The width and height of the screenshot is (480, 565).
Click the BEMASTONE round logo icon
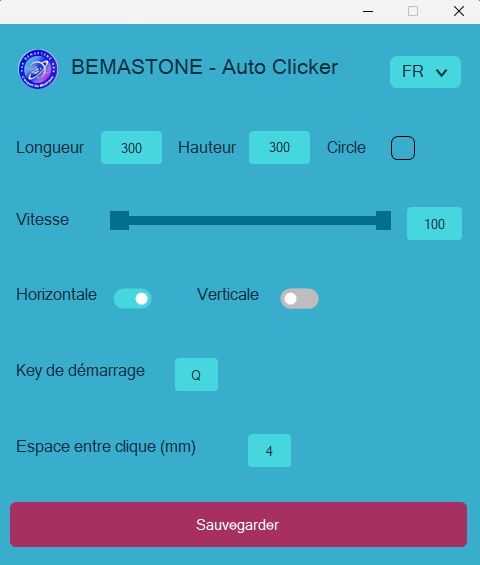click(x=38, y=69)
